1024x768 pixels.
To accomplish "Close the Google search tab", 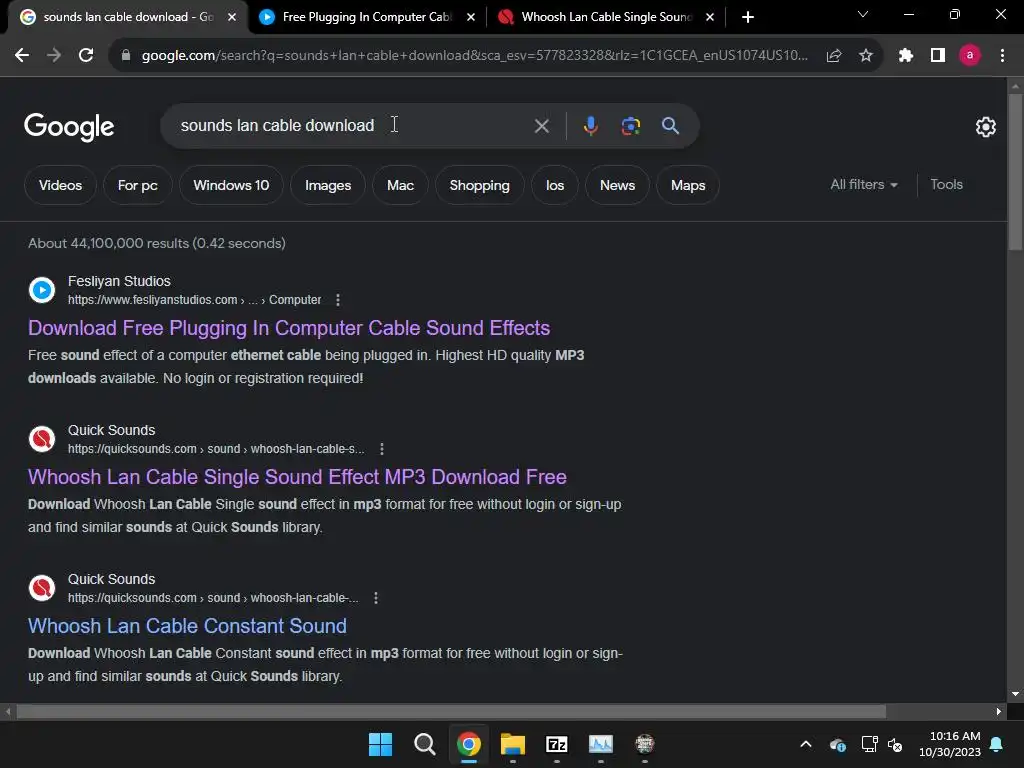I will click(232, 17).
